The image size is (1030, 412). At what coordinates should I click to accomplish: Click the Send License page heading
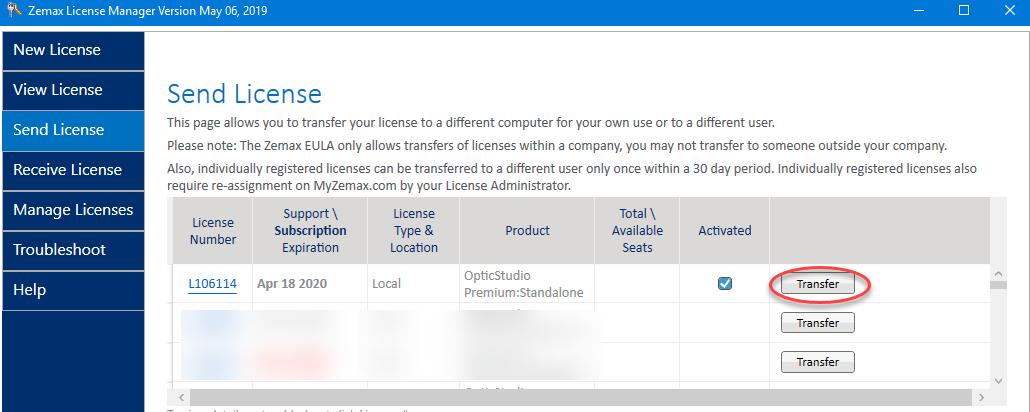click(x=244, y=94)
